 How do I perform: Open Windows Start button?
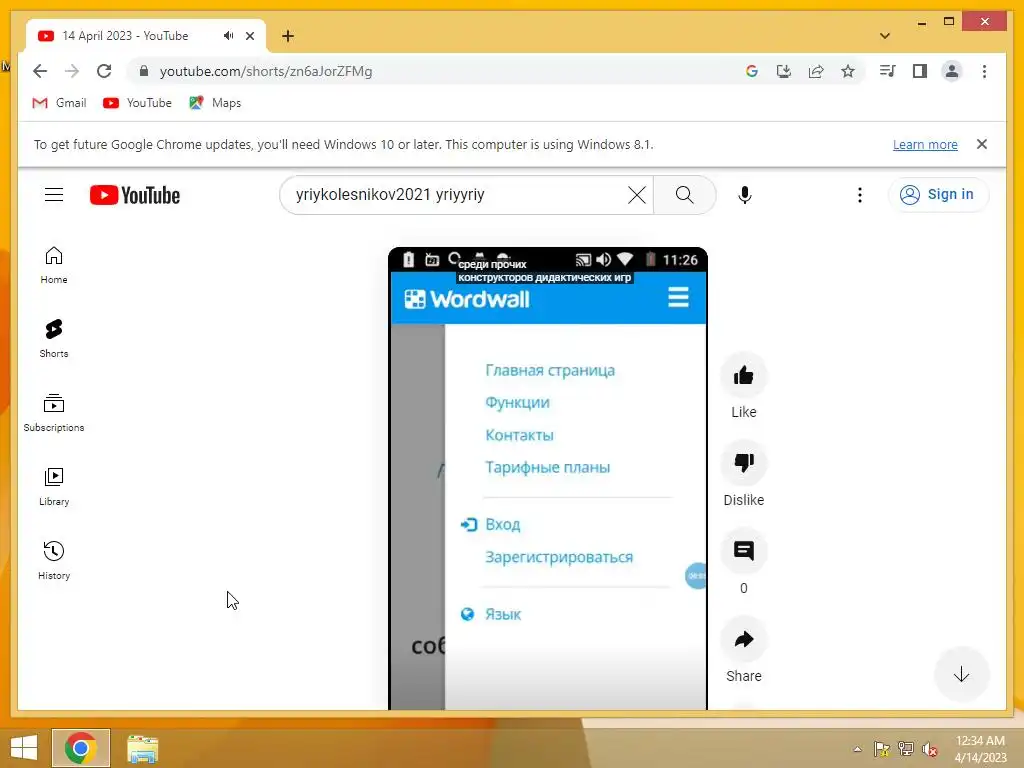click(24, 748)
